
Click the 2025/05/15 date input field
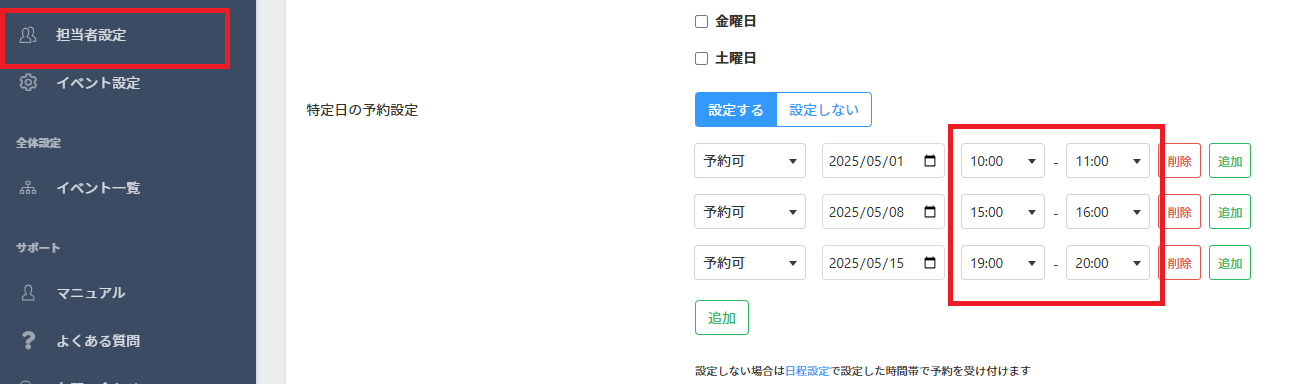[x=883, y=264]
